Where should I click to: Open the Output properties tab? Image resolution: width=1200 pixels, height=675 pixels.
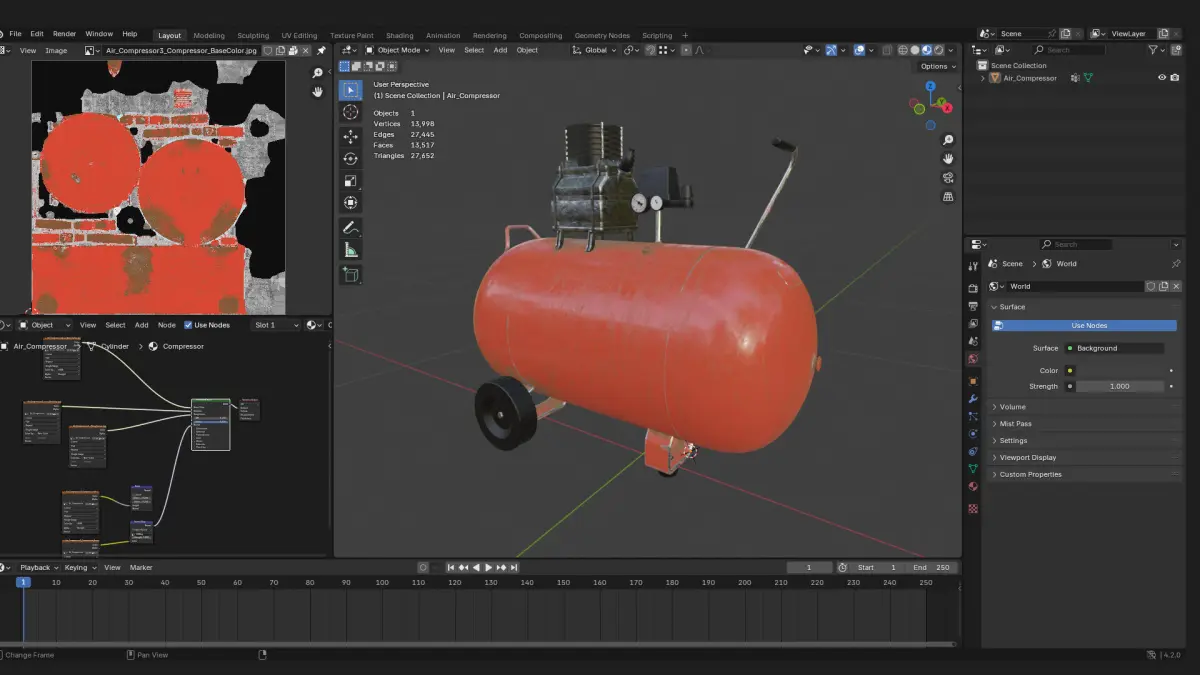(973, 306)
